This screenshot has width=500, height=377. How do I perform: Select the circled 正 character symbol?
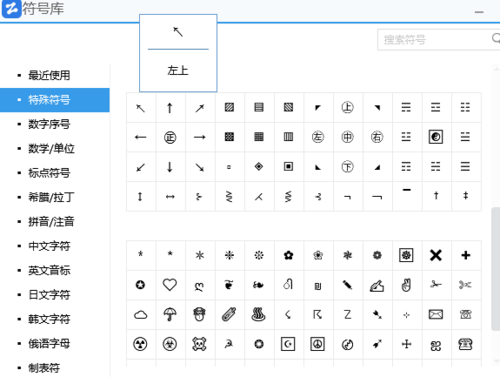[x=170, y=137]
